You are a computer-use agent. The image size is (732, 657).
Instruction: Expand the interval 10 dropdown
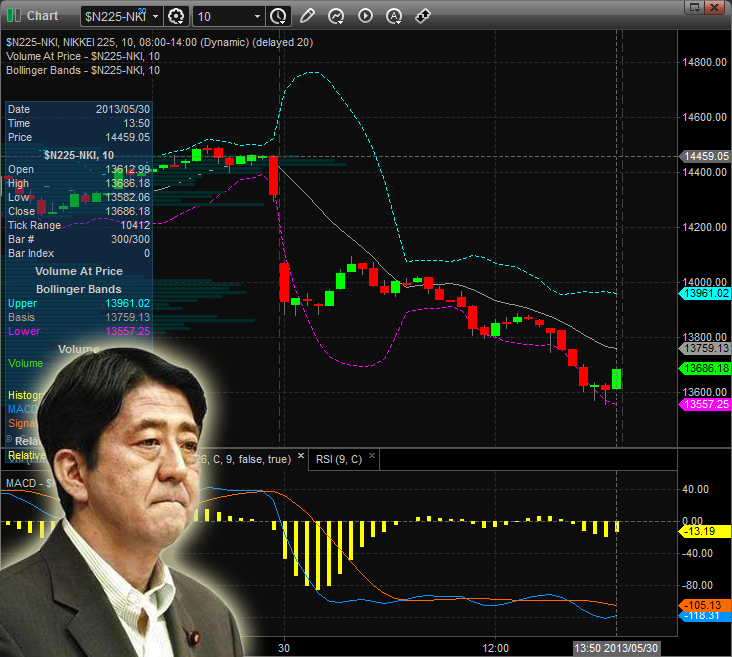[x=257, y=16]
